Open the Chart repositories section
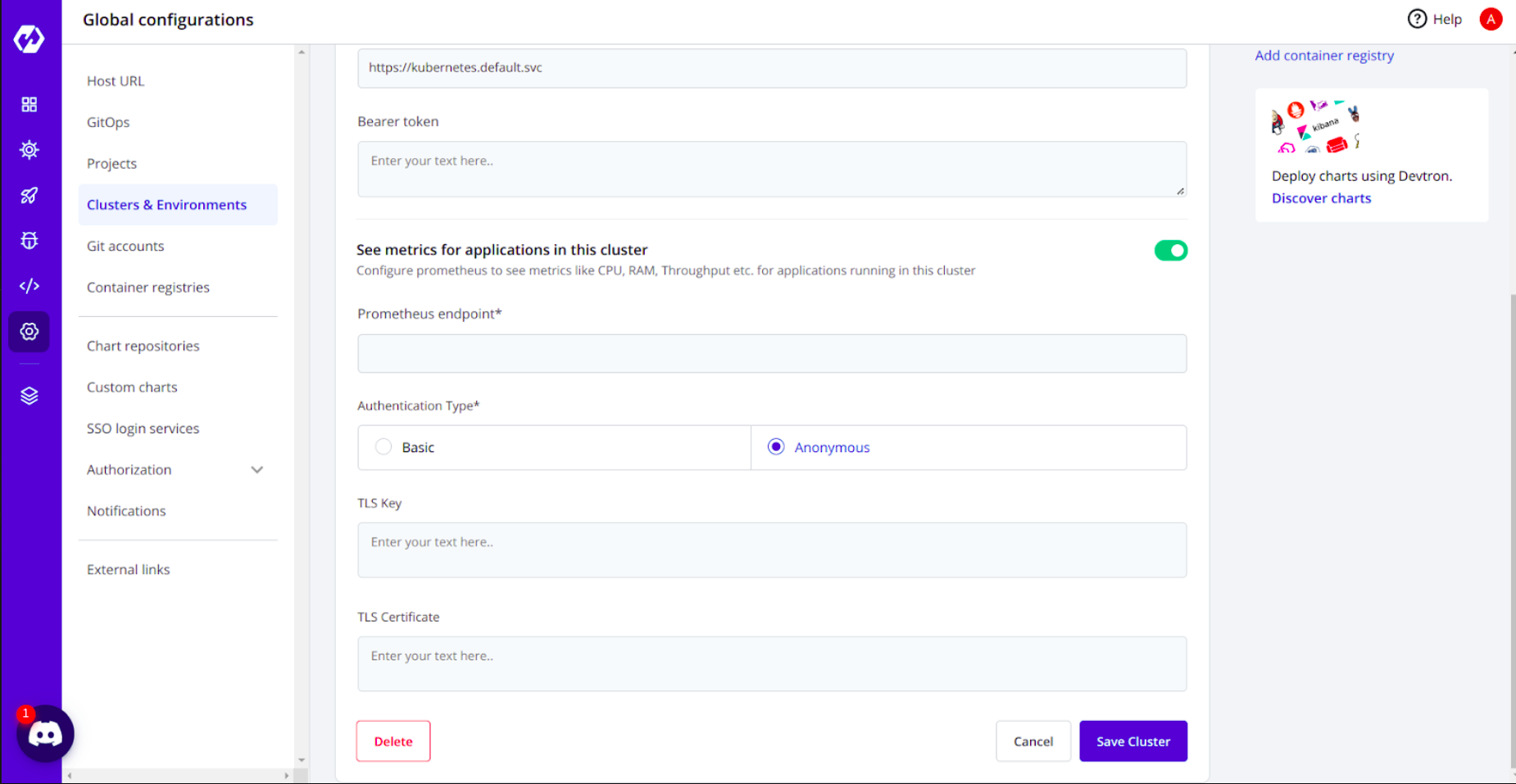 [143, 346]
